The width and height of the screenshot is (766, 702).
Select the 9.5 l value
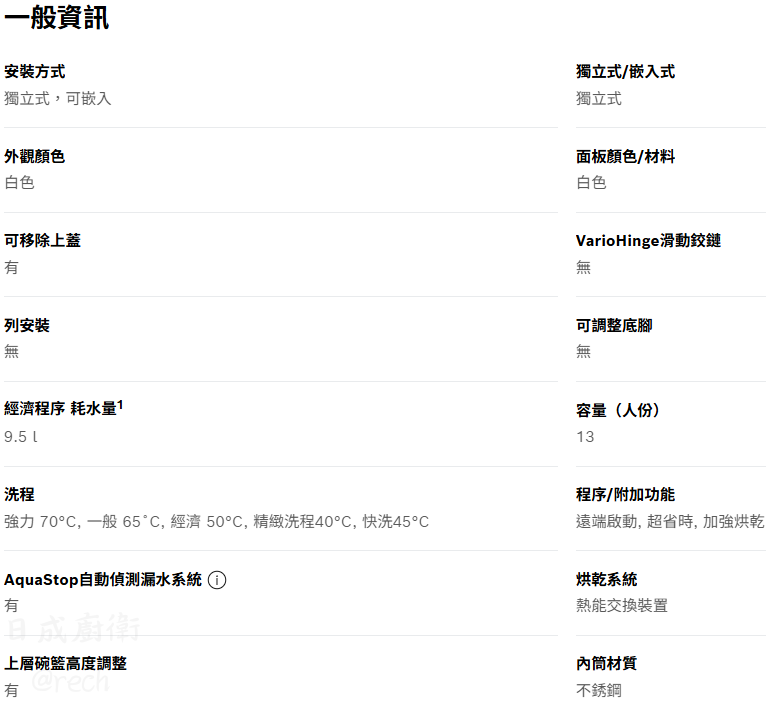21,437
